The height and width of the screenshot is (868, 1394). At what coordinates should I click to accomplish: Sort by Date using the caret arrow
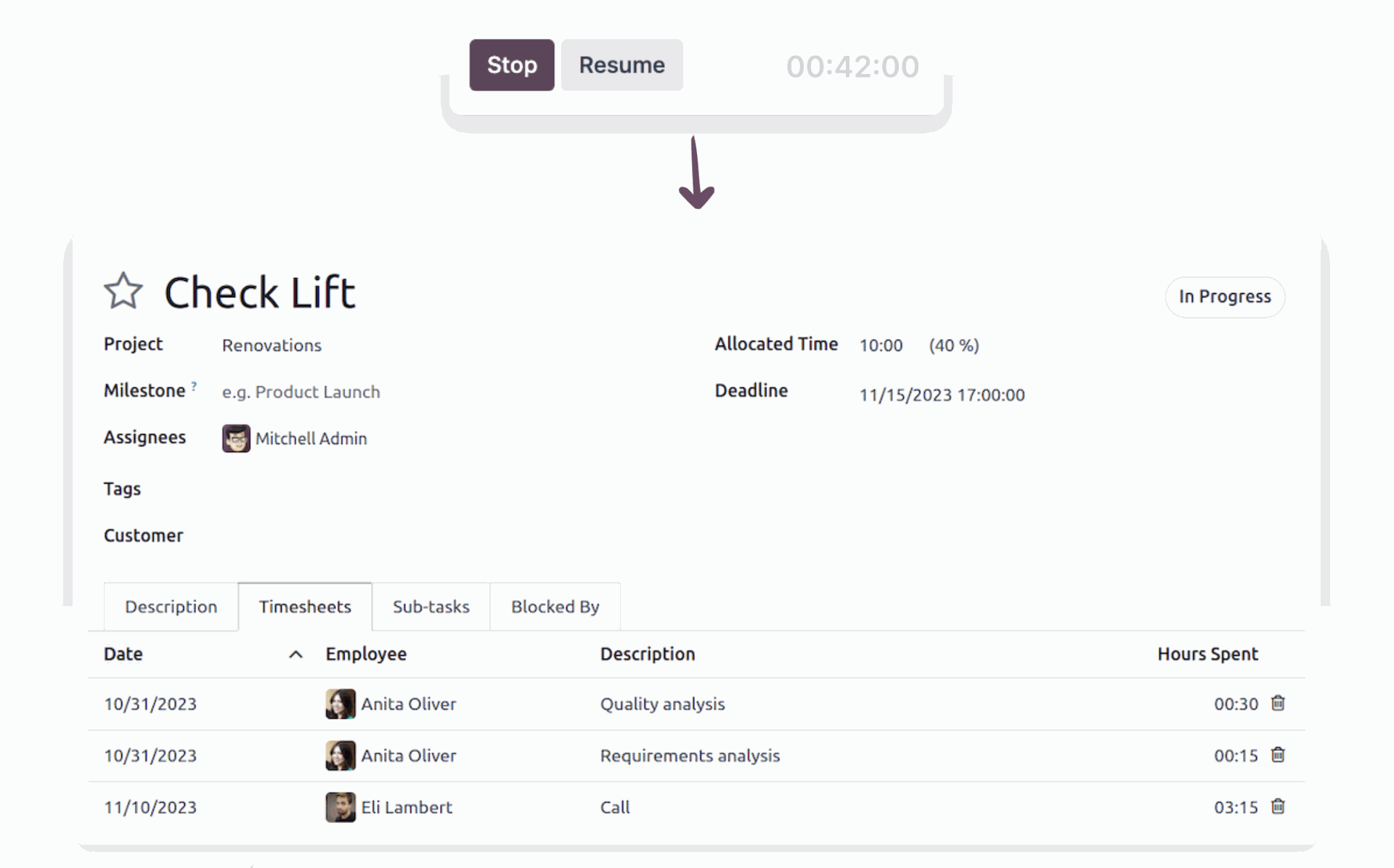[x=295, y=655]
